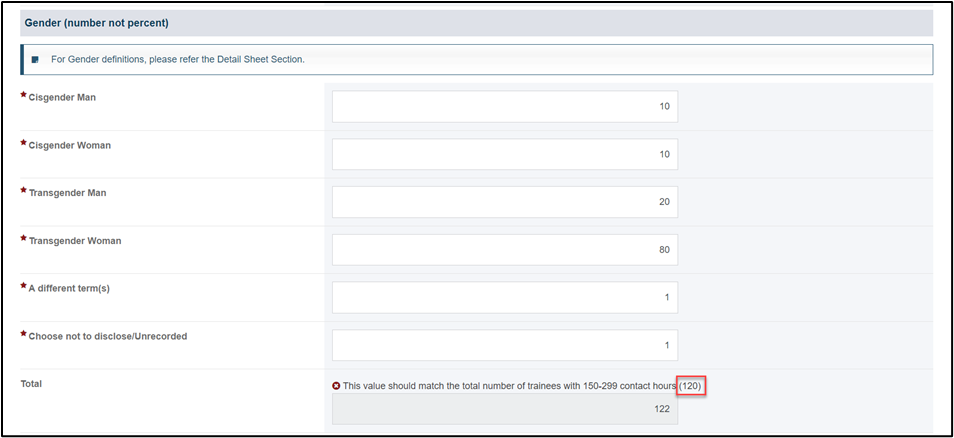Click the Cisgender Woman label
This screenshot has height=438, width=954.
(69, 145)
